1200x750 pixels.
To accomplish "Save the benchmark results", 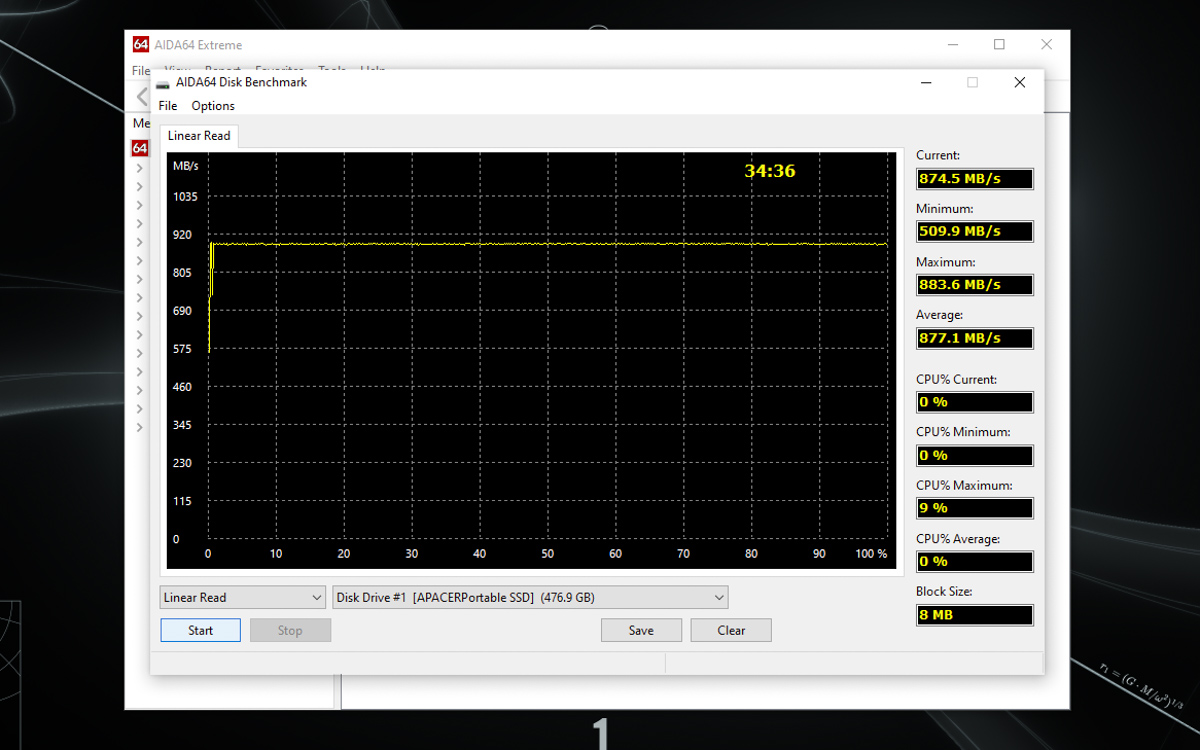I will (641, 630).
